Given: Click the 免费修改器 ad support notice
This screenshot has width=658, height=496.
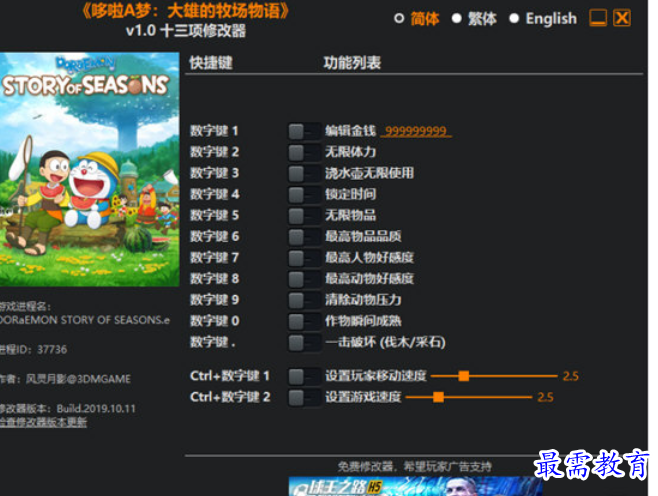Looking at the screenshot, I should coord(414,466).
